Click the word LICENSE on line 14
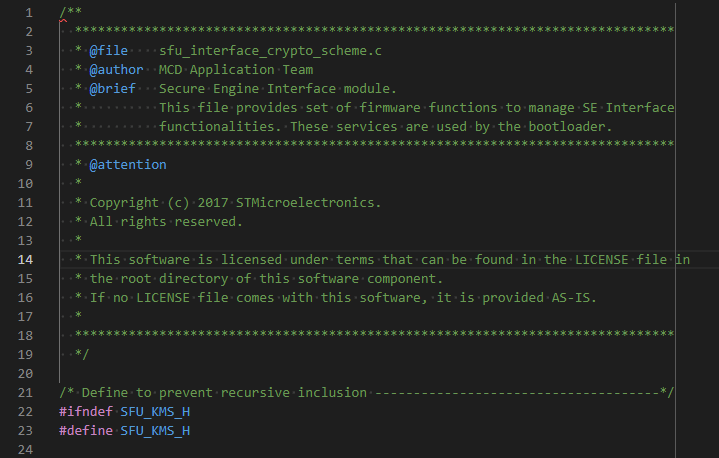This screenshot has height=458, width=719. pos(599,259)
